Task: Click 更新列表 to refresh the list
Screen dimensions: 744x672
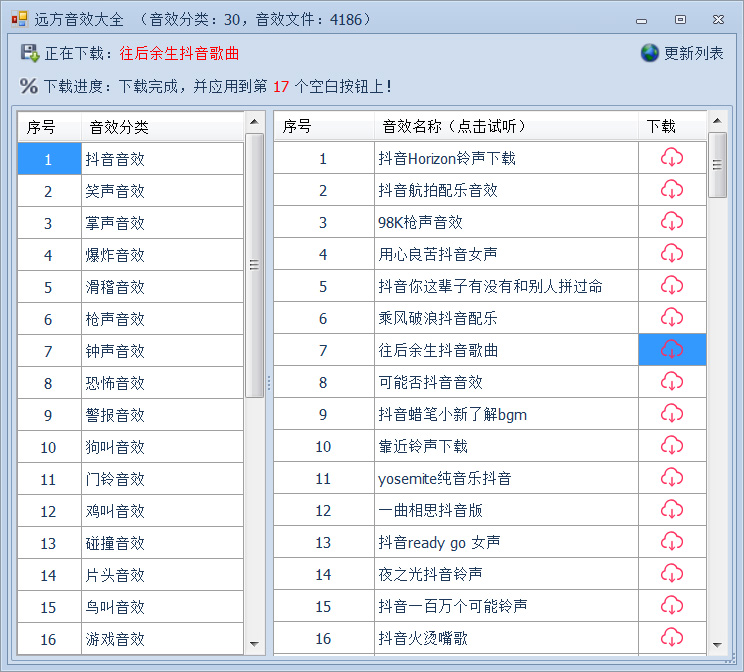Action: [693, 53]
